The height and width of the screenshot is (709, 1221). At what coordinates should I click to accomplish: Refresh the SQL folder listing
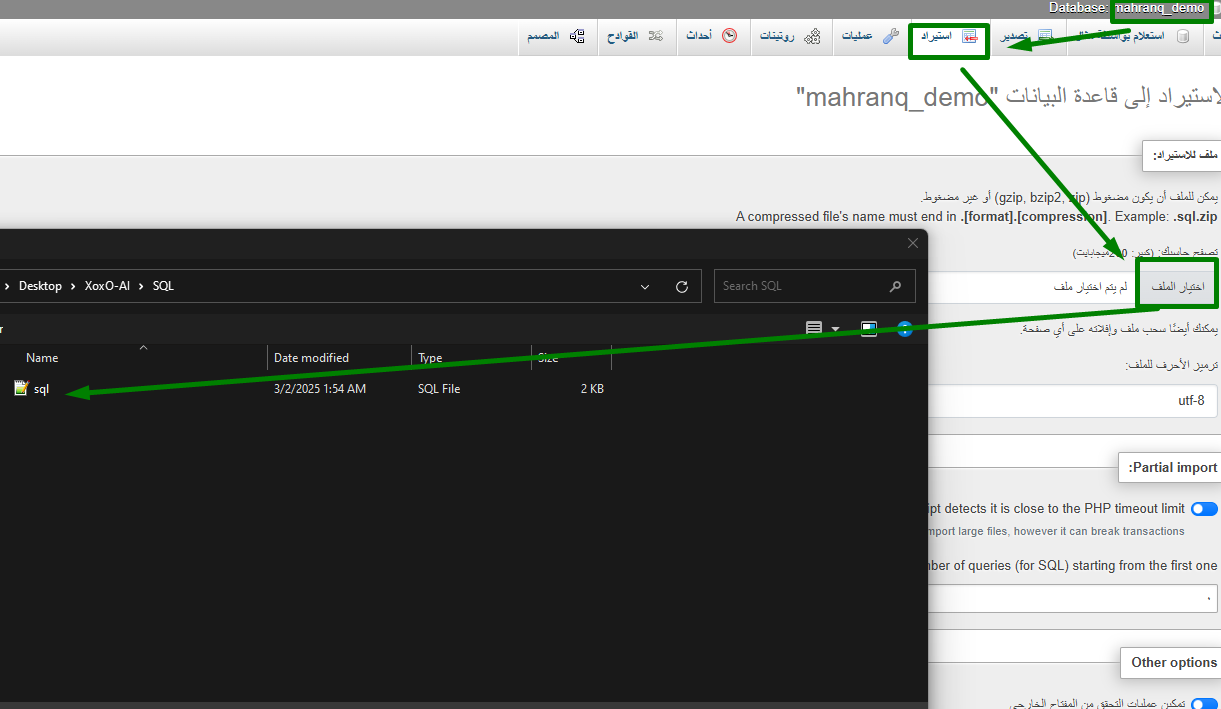[682, 286]
